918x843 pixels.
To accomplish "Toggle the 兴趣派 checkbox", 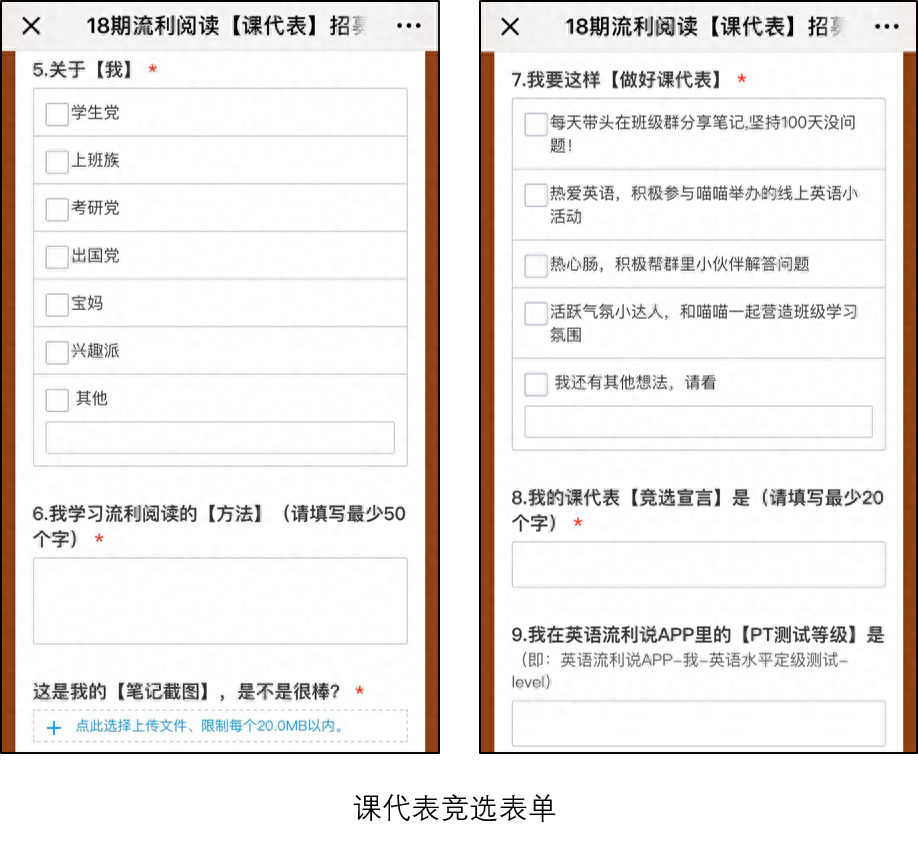I will coord(57,352).
